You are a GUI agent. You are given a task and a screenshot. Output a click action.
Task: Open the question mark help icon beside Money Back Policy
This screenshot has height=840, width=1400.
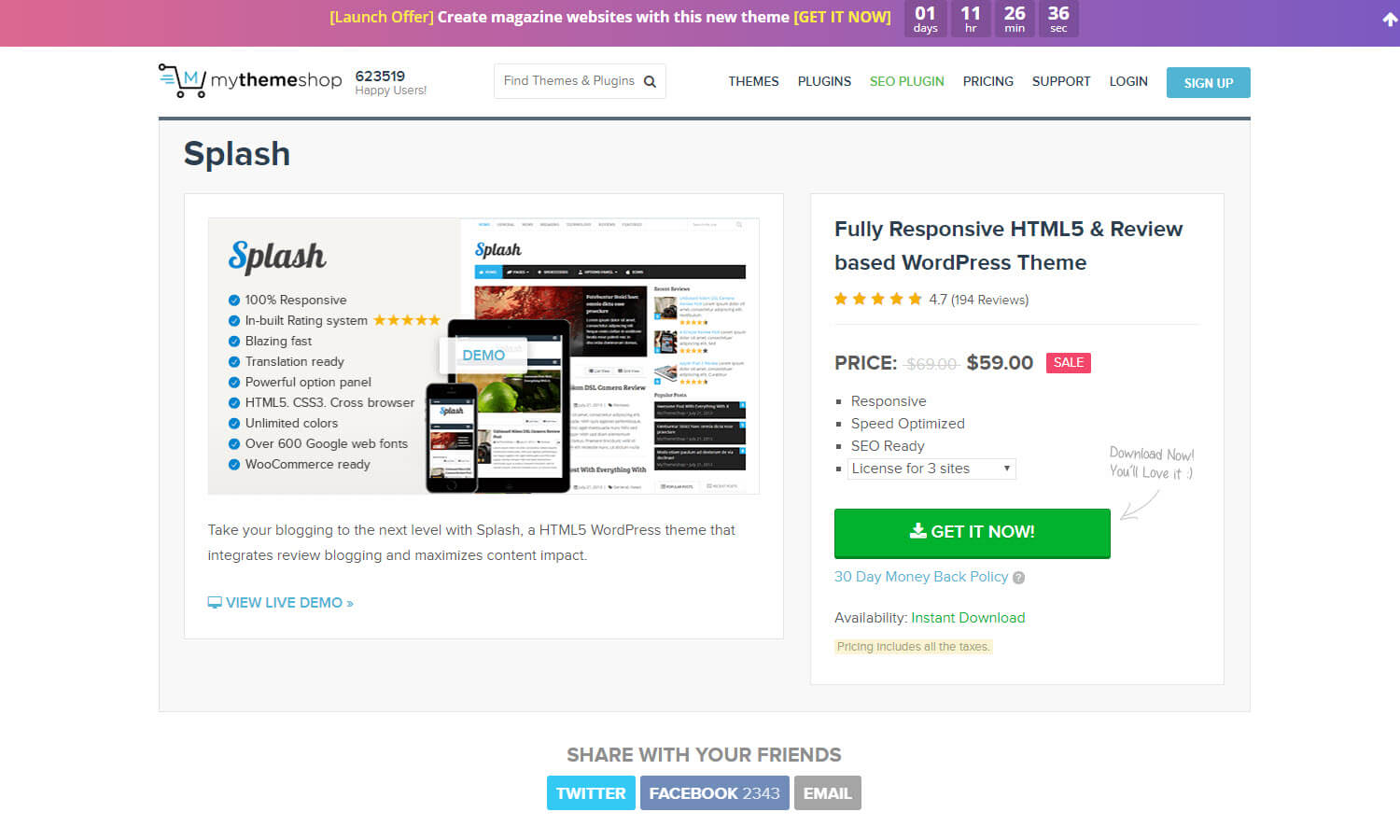pyautogui.click(x=1020, y=578)
